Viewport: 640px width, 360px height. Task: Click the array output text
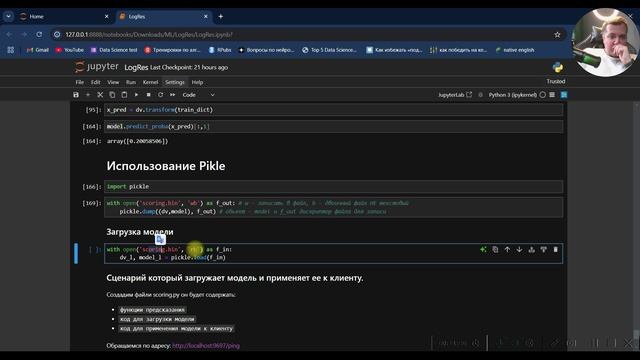(137, 141)
